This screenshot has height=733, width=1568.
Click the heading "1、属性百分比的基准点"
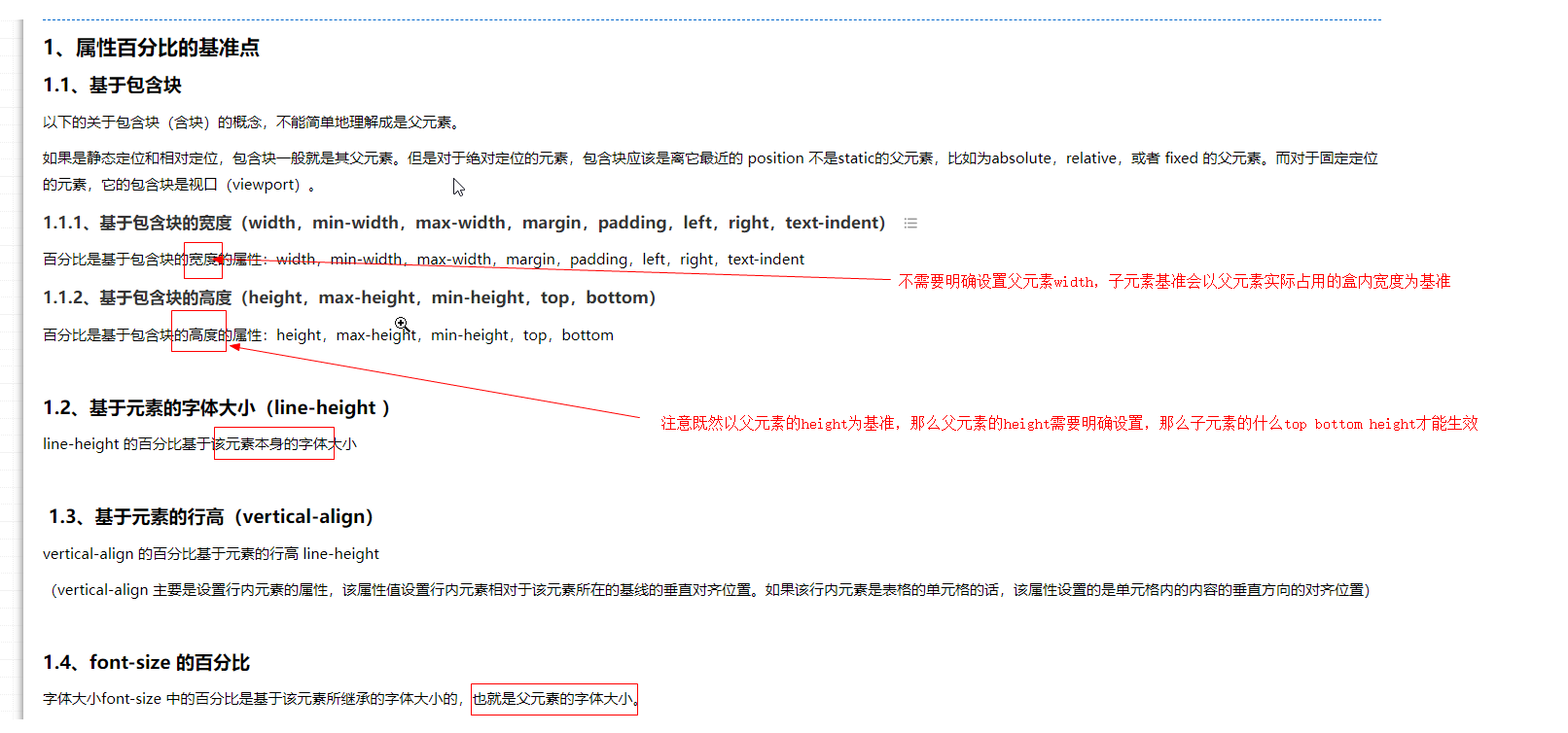pyautogui.click(x=152, y=48)
